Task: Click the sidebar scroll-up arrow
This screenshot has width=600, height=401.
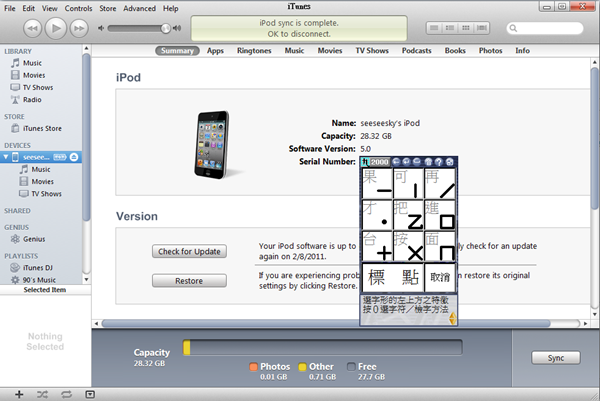Action: [x=86, y=49]
